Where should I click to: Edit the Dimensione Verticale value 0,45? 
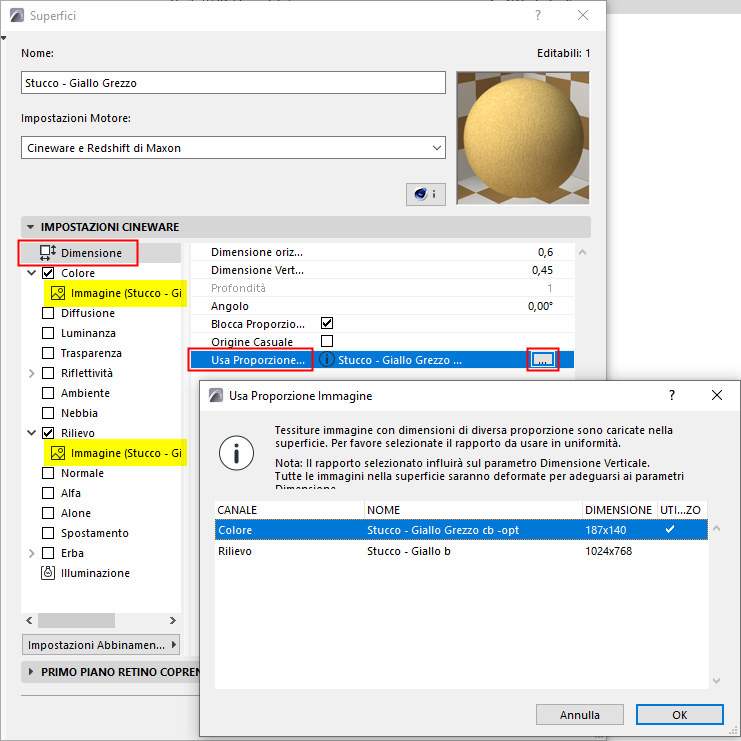pos(542,270)
